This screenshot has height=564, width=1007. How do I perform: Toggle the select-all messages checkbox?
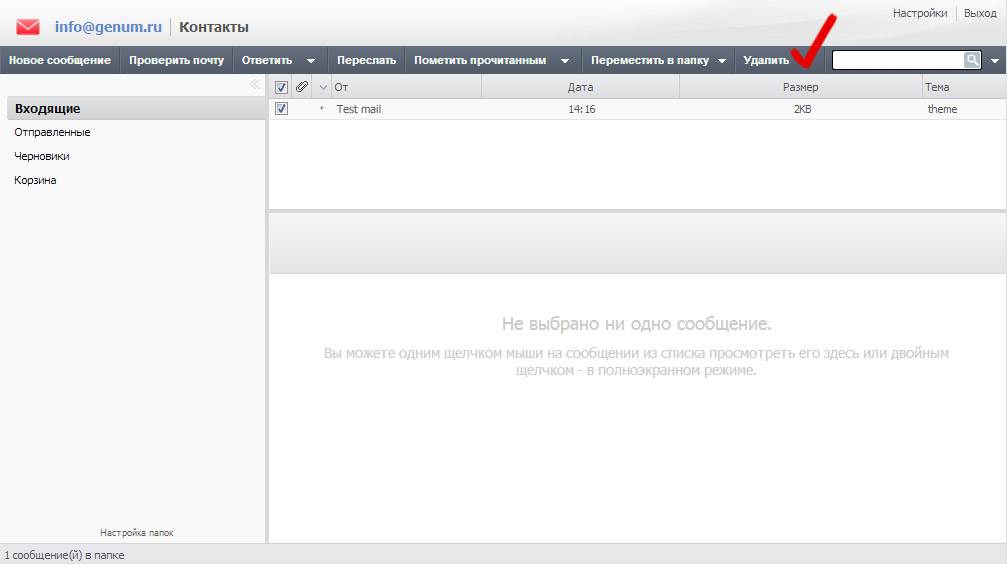pos(281,87)
